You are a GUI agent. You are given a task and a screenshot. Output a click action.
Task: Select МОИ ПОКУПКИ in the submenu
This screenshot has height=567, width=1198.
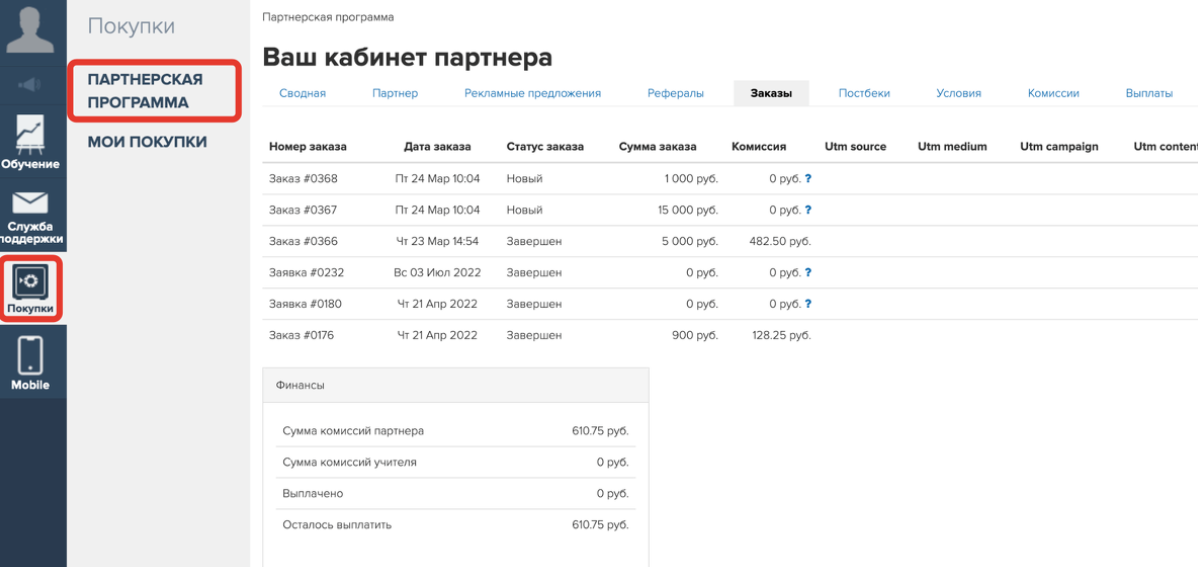point(147,142)
